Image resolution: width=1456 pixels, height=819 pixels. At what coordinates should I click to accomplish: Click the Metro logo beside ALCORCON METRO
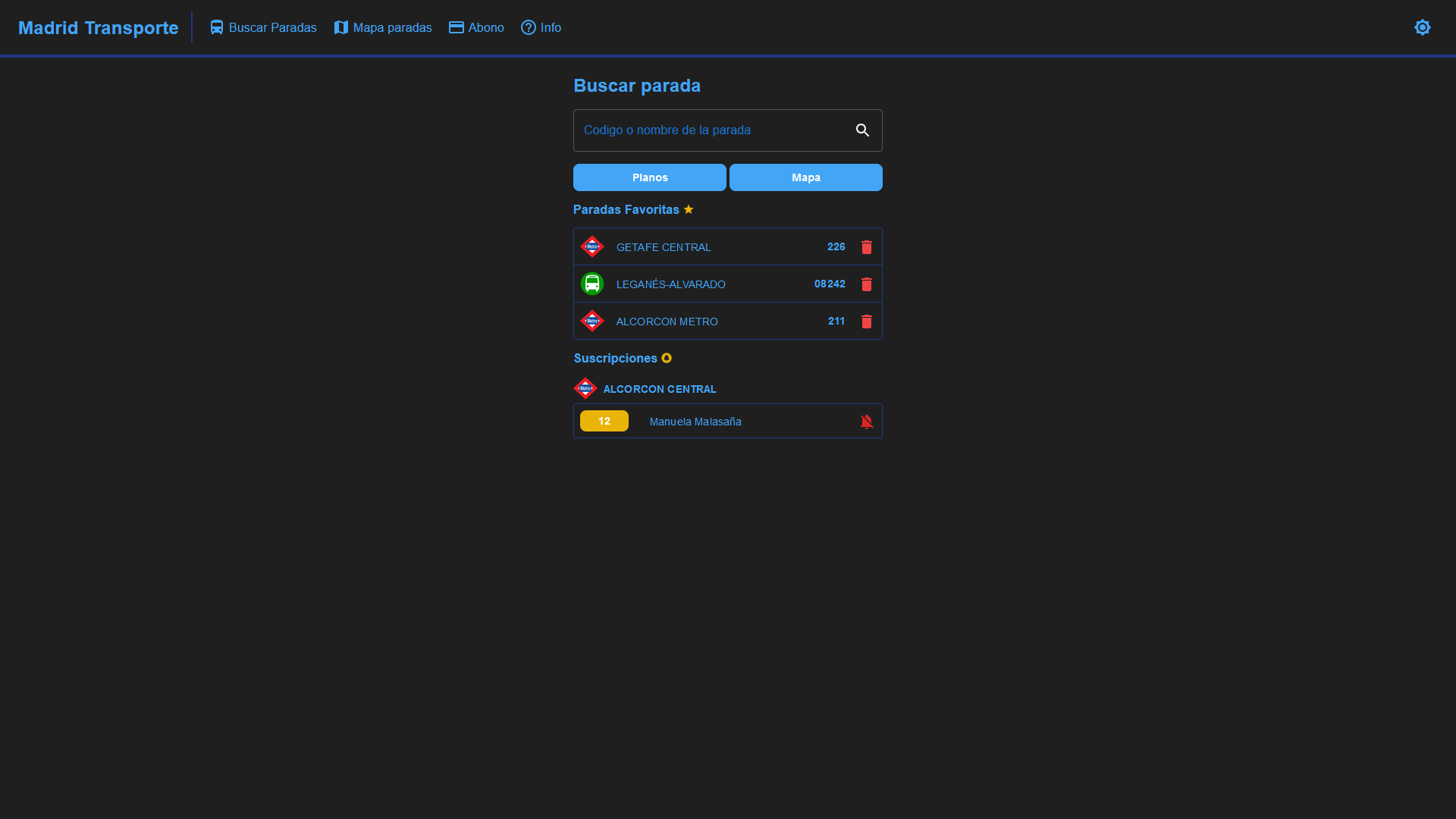pyautogui.click(x=592, y=321)
